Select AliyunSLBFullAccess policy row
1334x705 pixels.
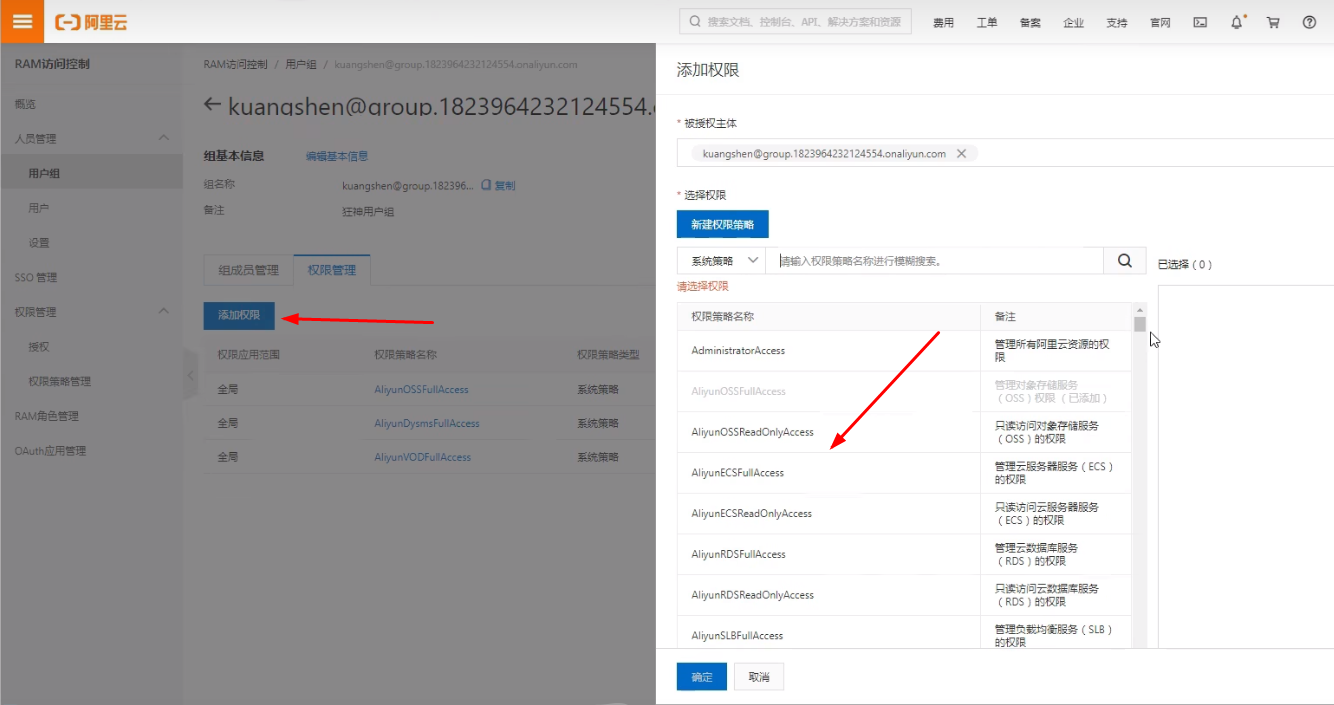tap(904, 633)
